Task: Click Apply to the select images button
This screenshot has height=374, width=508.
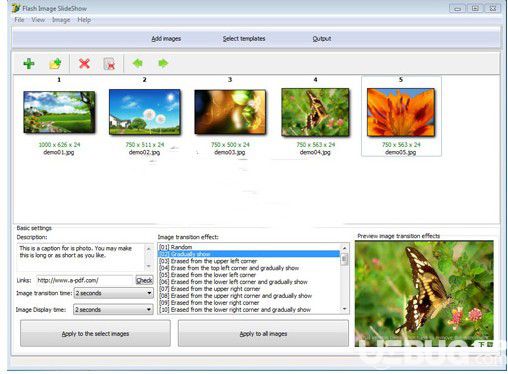Action: pos(95,333)
